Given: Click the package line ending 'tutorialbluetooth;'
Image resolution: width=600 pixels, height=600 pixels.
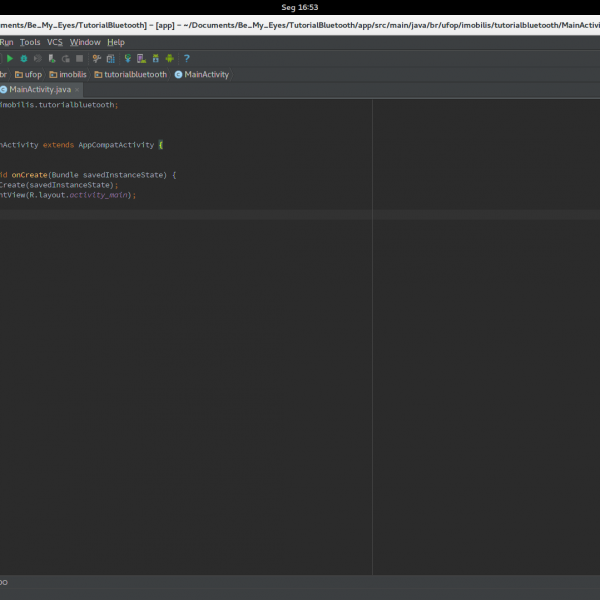Looking at the screenshot, I should pos(59,105).
